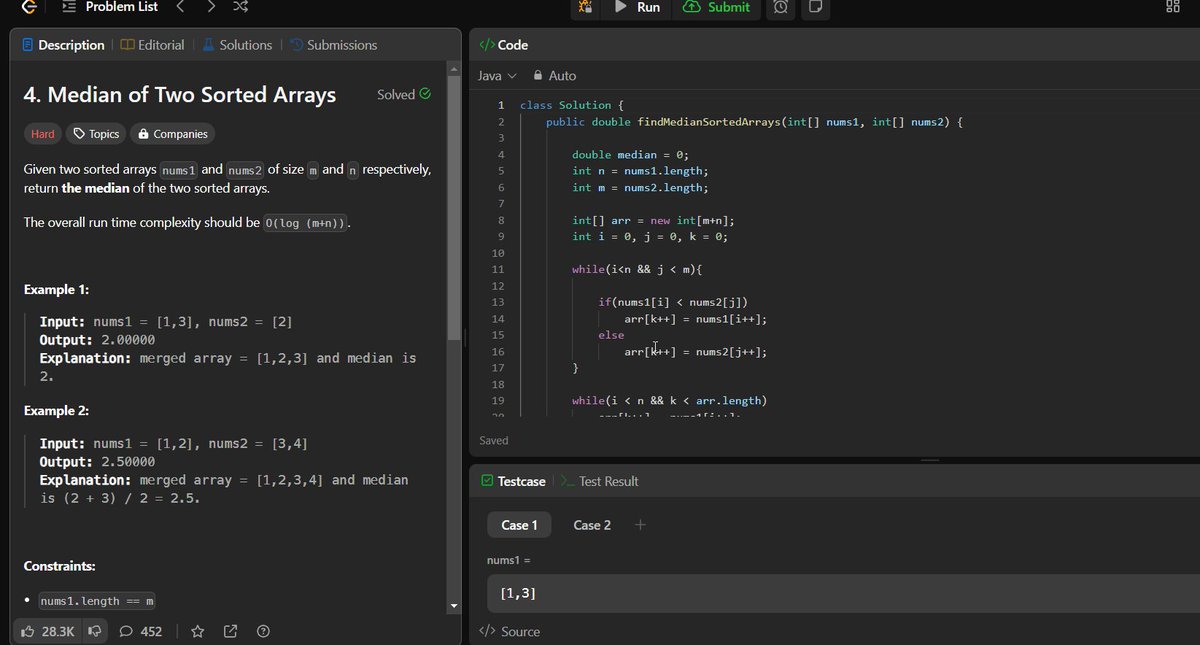Viewport: 1200px width, 645px height.
Task: Like the problem thumbs-up 28.3K
Action: pos(48,631)
